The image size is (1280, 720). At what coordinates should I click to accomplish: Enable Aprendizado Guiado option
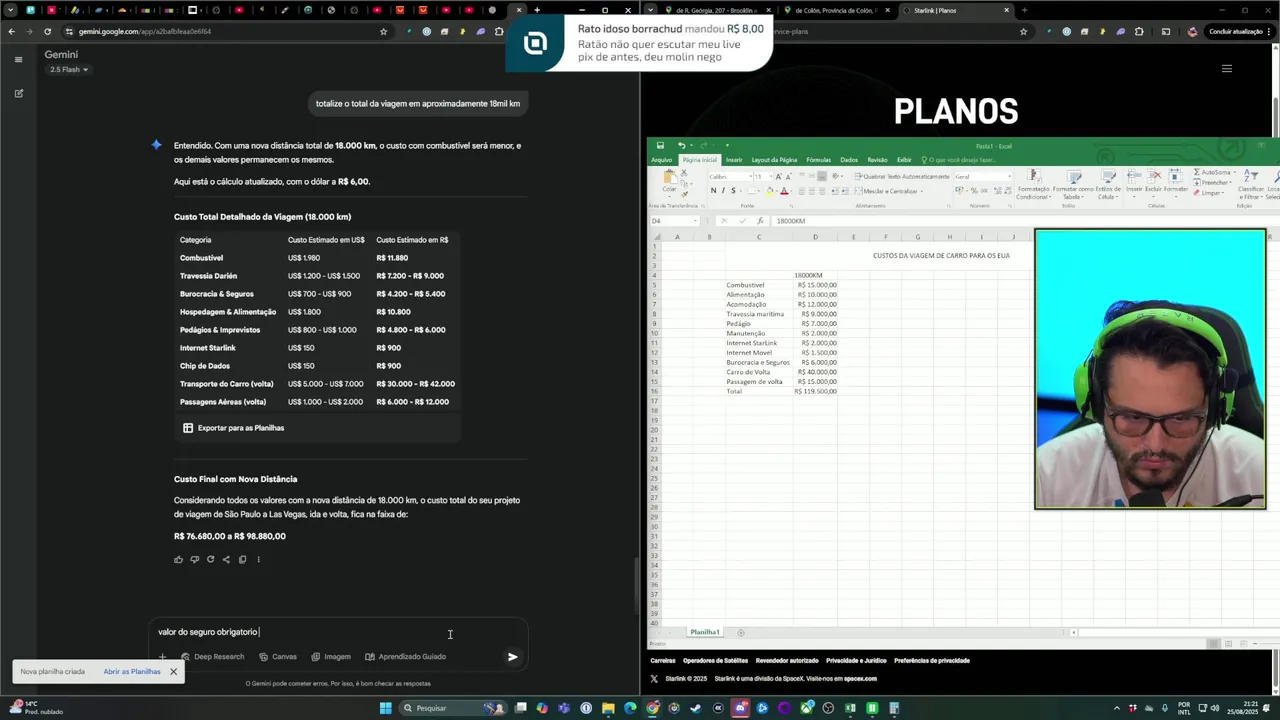(405, 657)
